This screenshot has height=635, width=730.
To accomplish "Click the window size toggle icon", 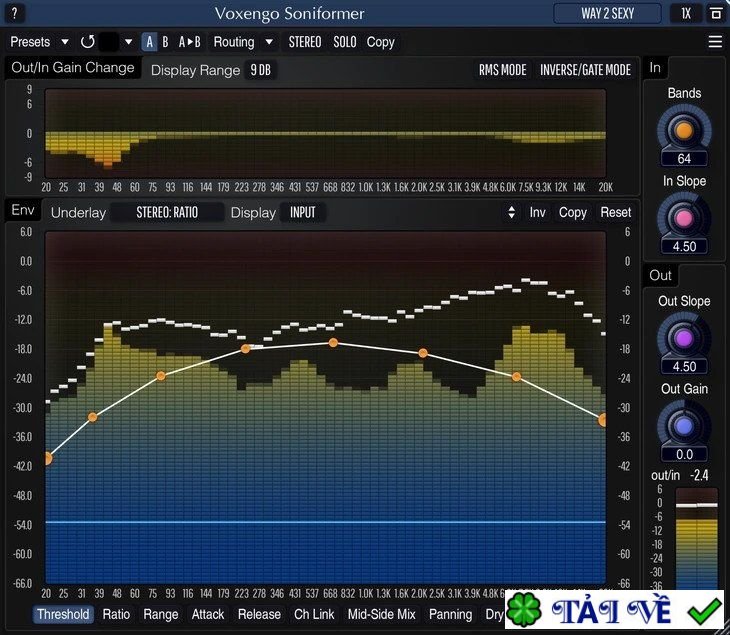I will (716, 13).
